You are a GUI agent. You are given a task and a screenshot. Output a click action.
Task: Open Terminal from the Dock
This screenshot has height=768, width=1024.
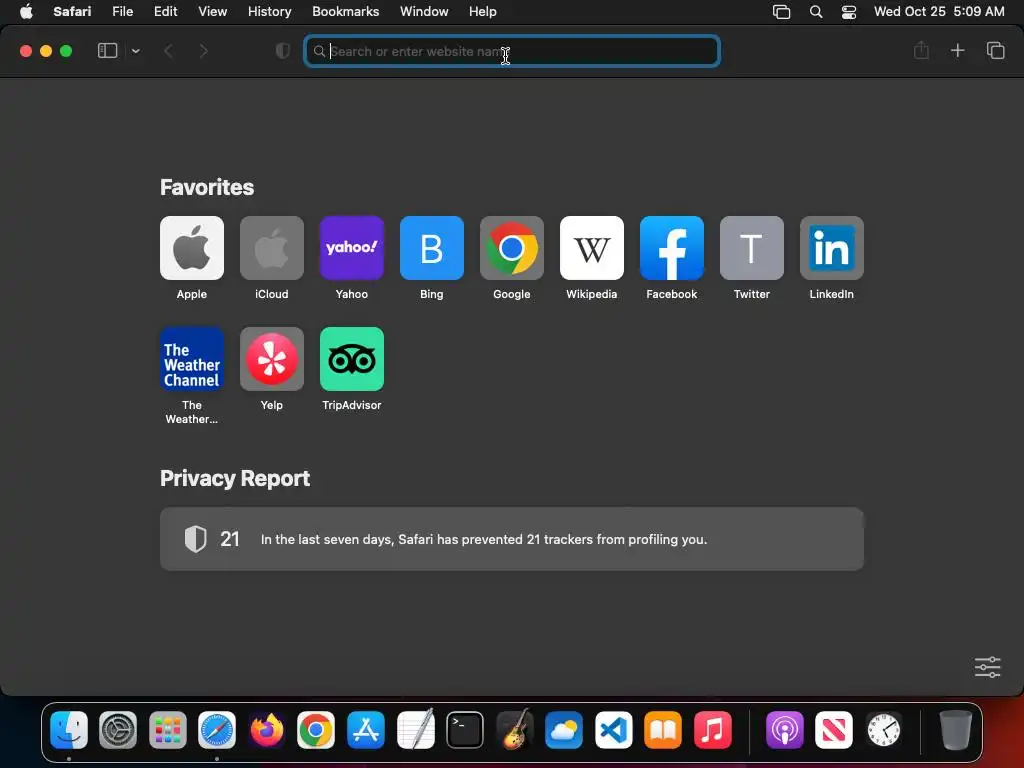pyautogui.click(x=465, y=729)
